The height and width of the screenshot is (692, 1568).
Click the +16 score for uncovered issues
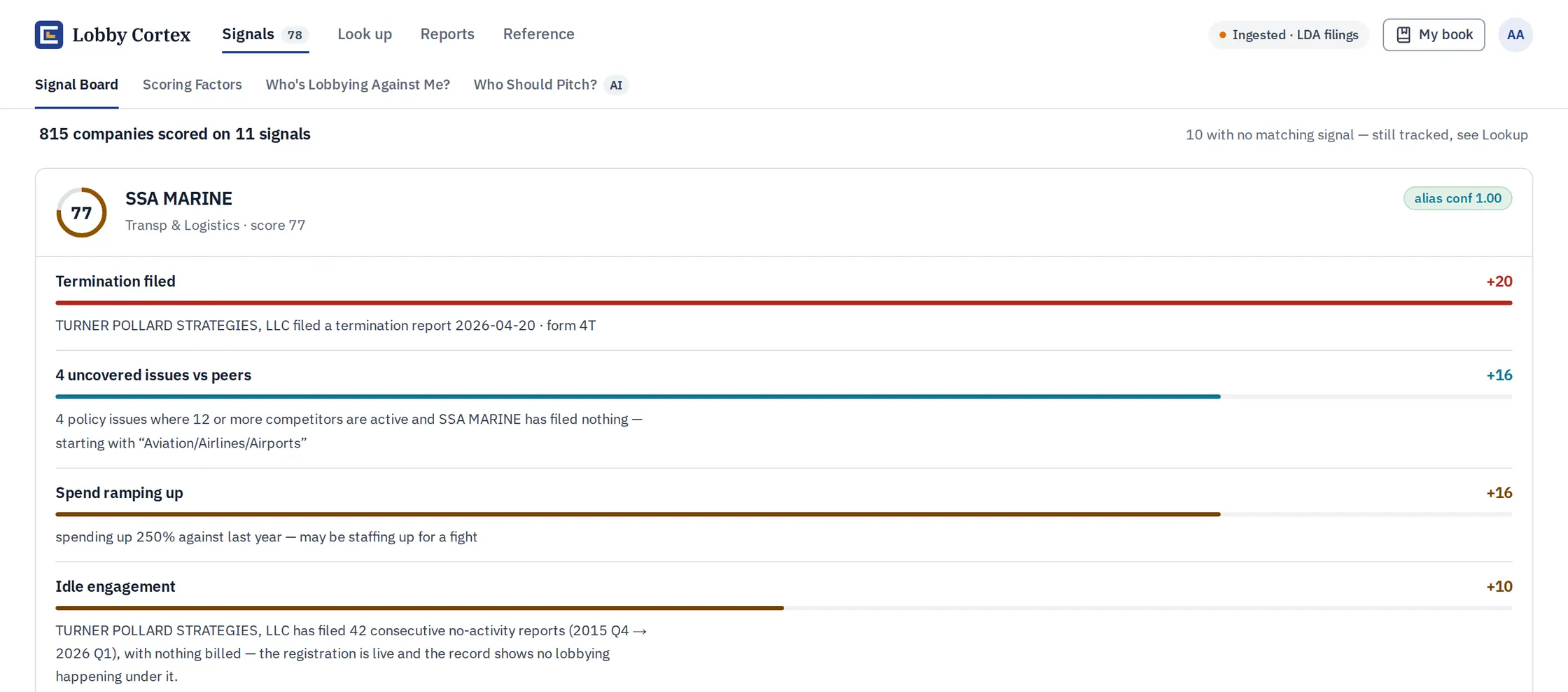point(1499,375)
